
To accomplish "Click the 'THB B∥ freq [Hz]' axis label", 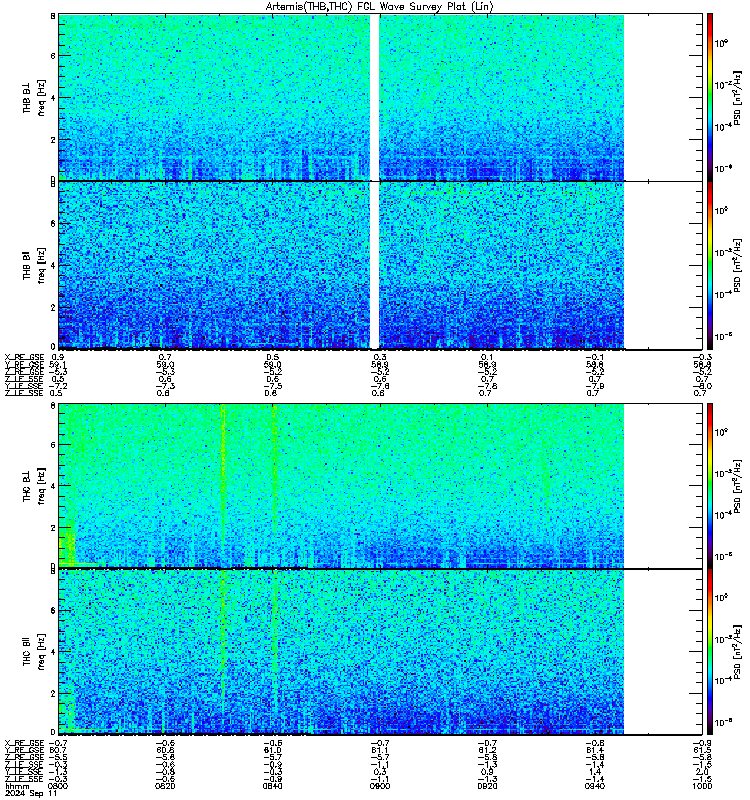I will [34, 265].
